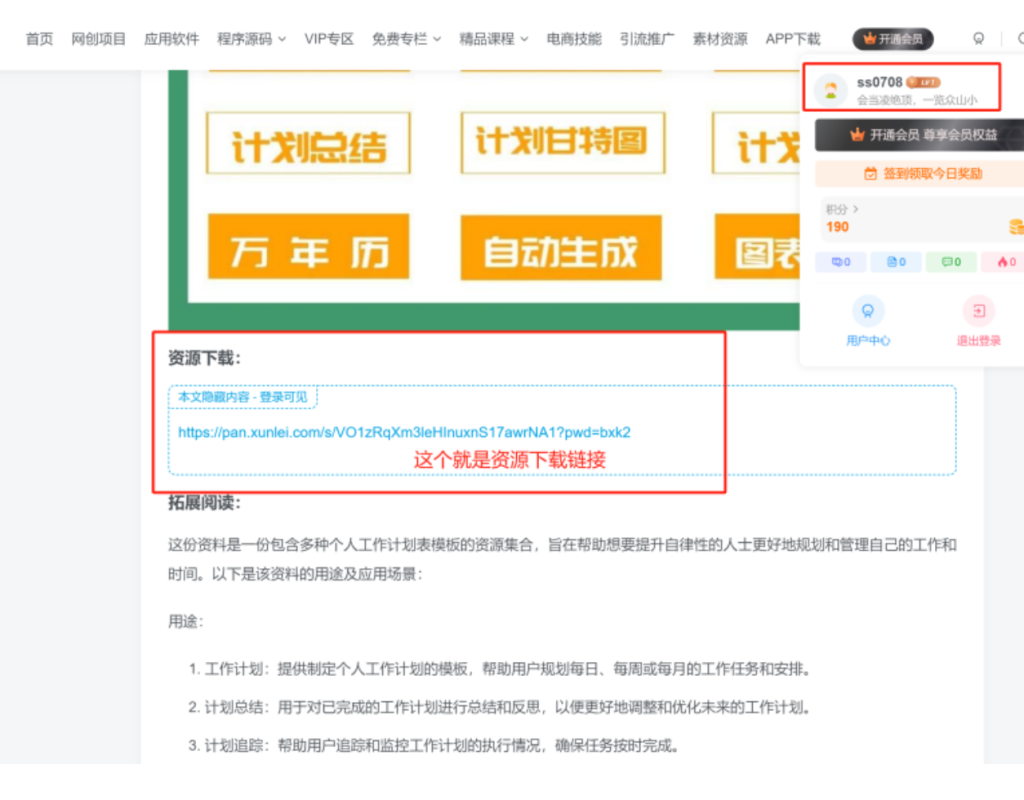Click the blue document counter showing 0
The width and height of the screenshot is (1024, 800).
tap(895, 262)
